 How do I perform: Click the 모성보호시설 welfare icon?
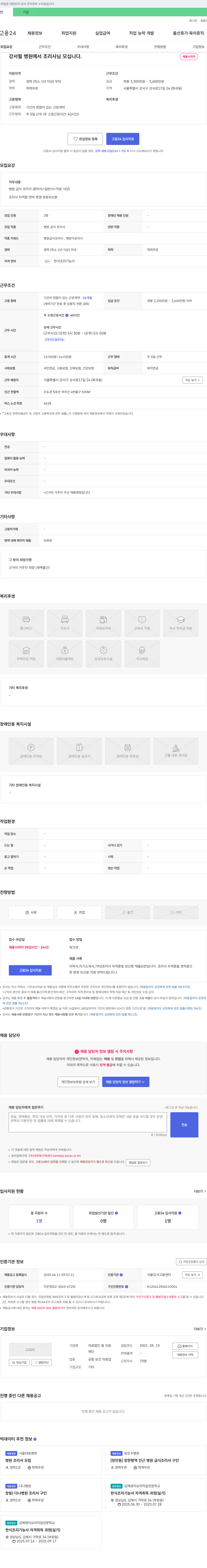[x=103, y=654]
